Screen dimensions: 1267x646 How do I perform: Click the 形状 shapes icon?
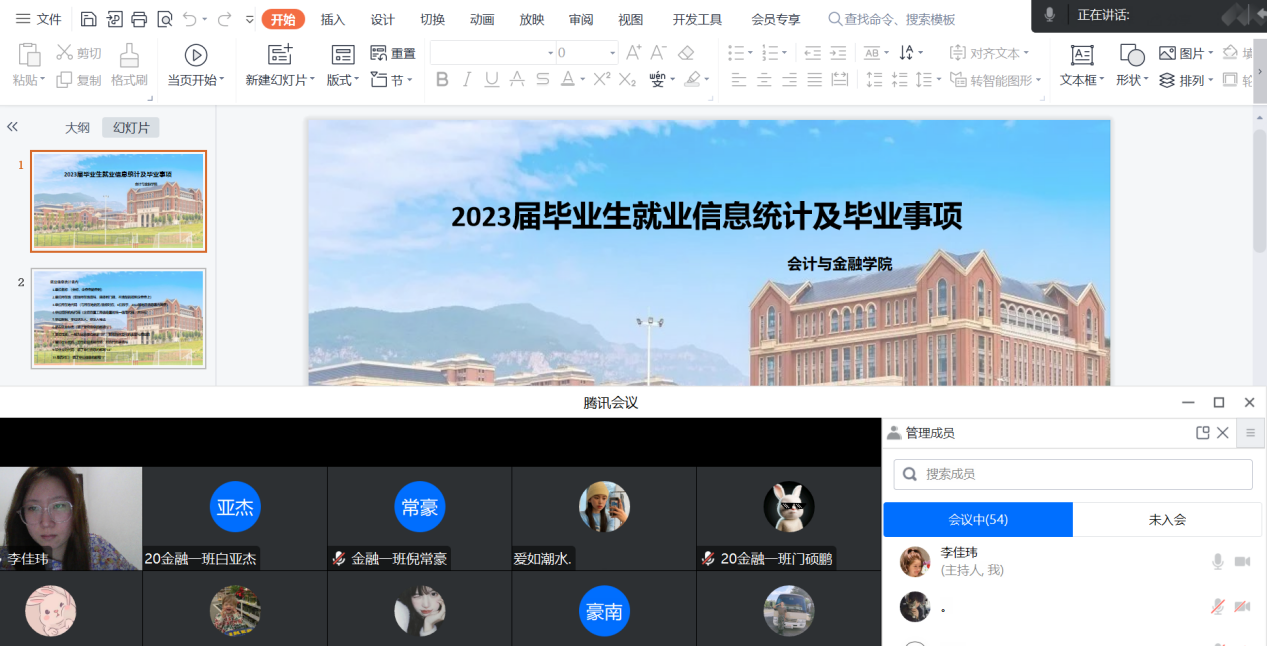coord(1132,56)
